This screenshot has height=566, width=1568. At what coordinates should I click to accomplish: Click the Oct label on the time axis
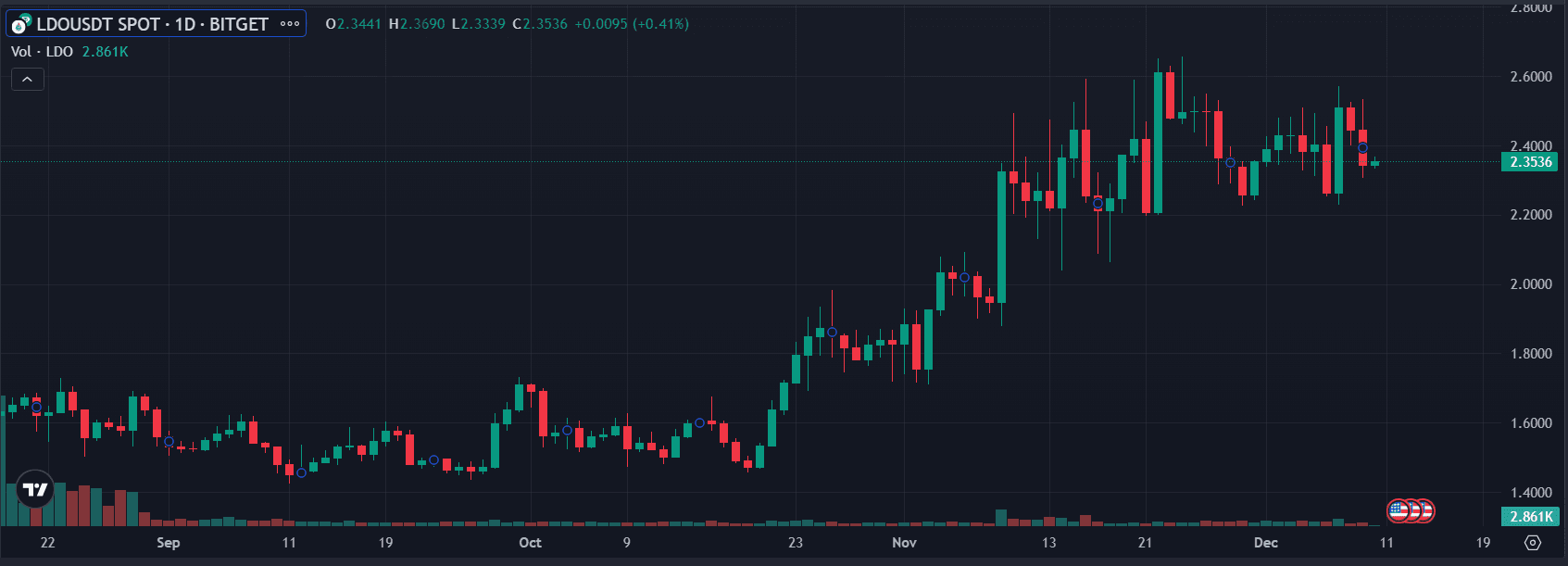click(x=530, y=543)
